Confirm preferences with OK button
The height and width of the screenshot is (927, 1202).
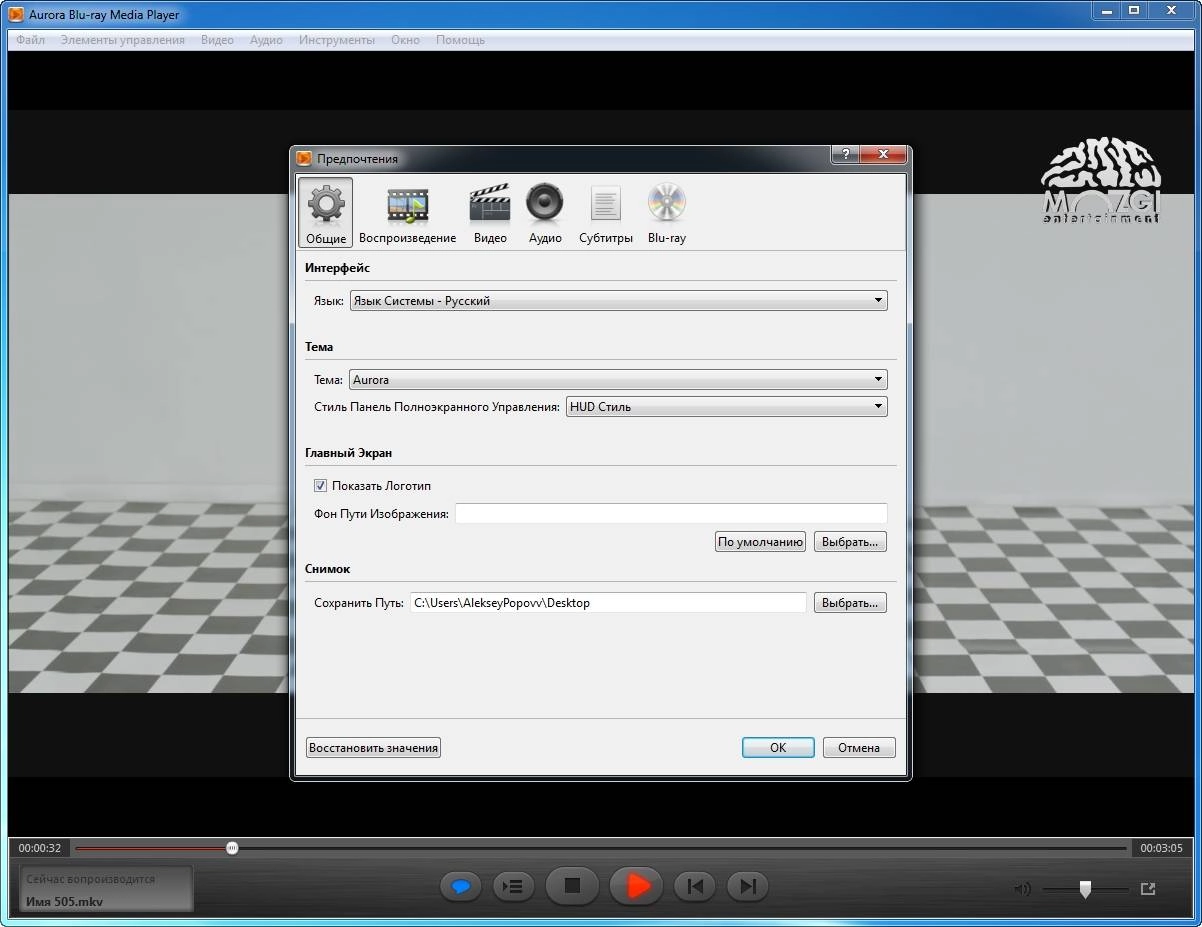pyautogui.click(x=778, y=748)
